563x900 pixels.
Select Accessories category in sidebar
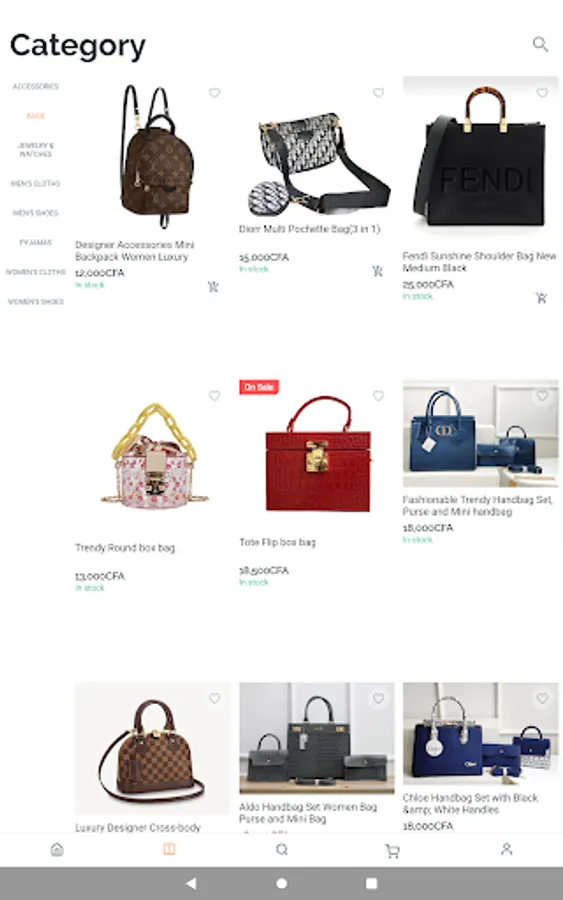pos(36,86)
